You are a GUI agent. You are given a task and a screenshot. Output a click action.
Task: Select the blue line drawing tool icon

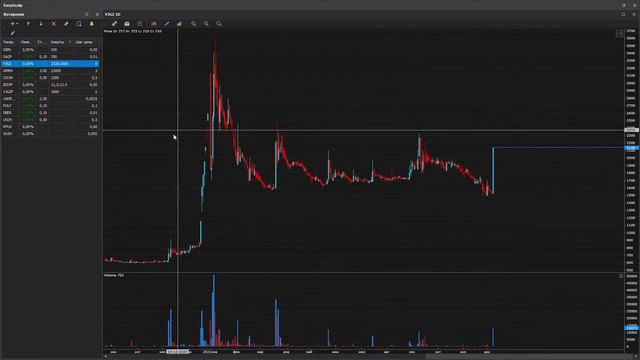coord(167,24)
